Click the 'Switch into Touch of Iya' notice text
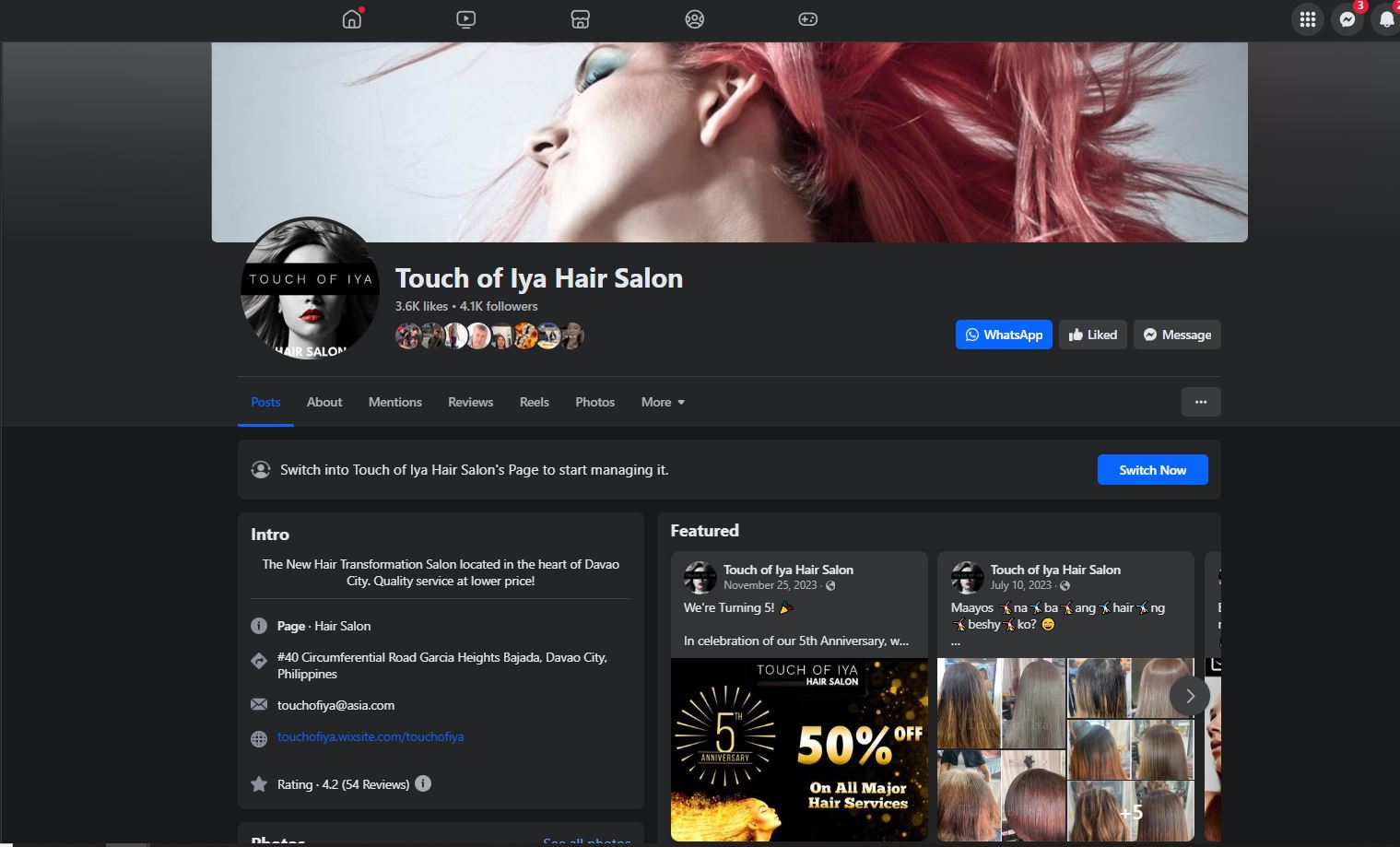Image resolution: width=1400 pixels, height=847 pixels. [x=475, y=470]
